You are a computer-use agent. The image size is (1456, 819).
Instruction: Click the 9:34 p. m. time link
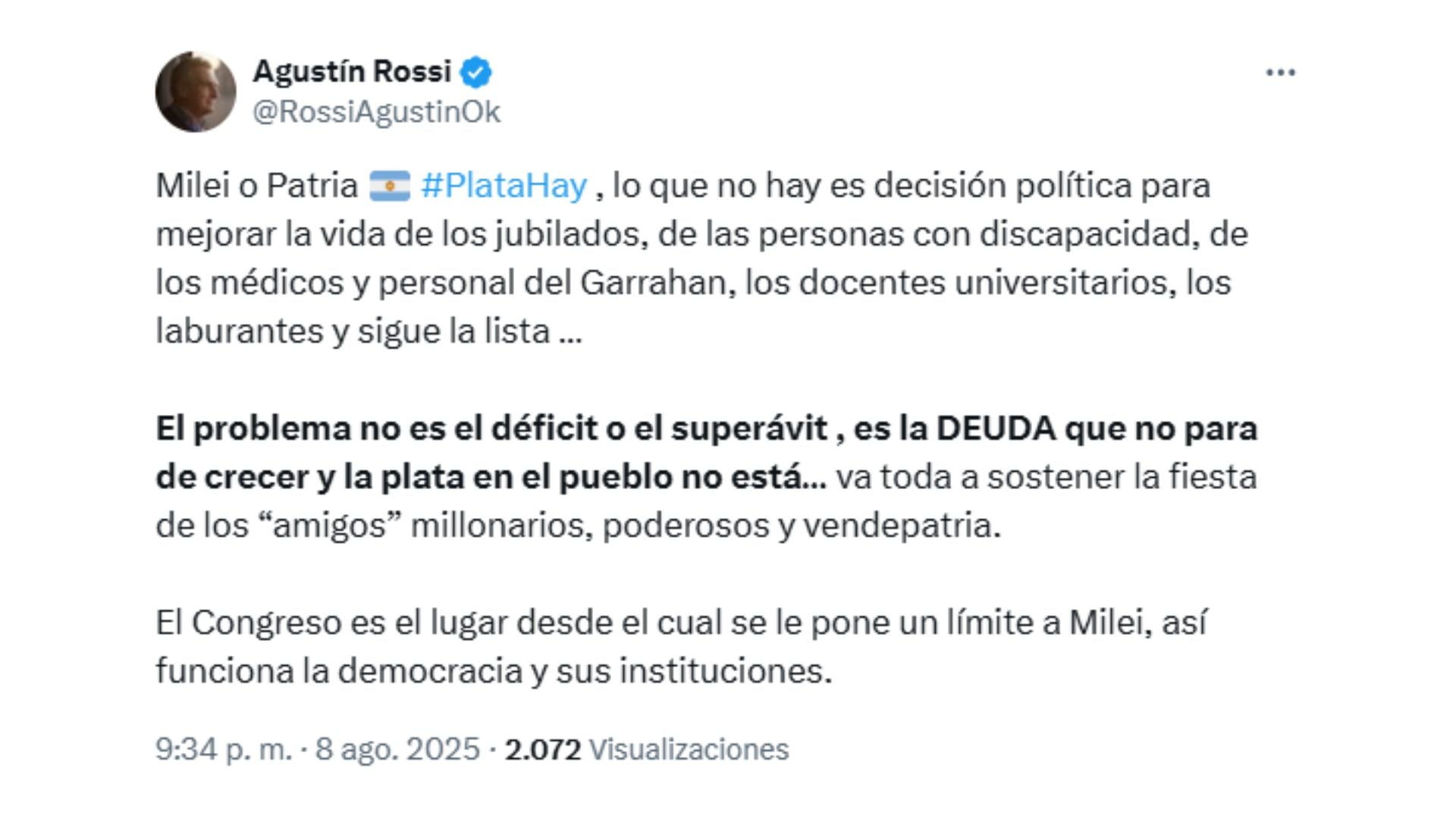[226, 747]
